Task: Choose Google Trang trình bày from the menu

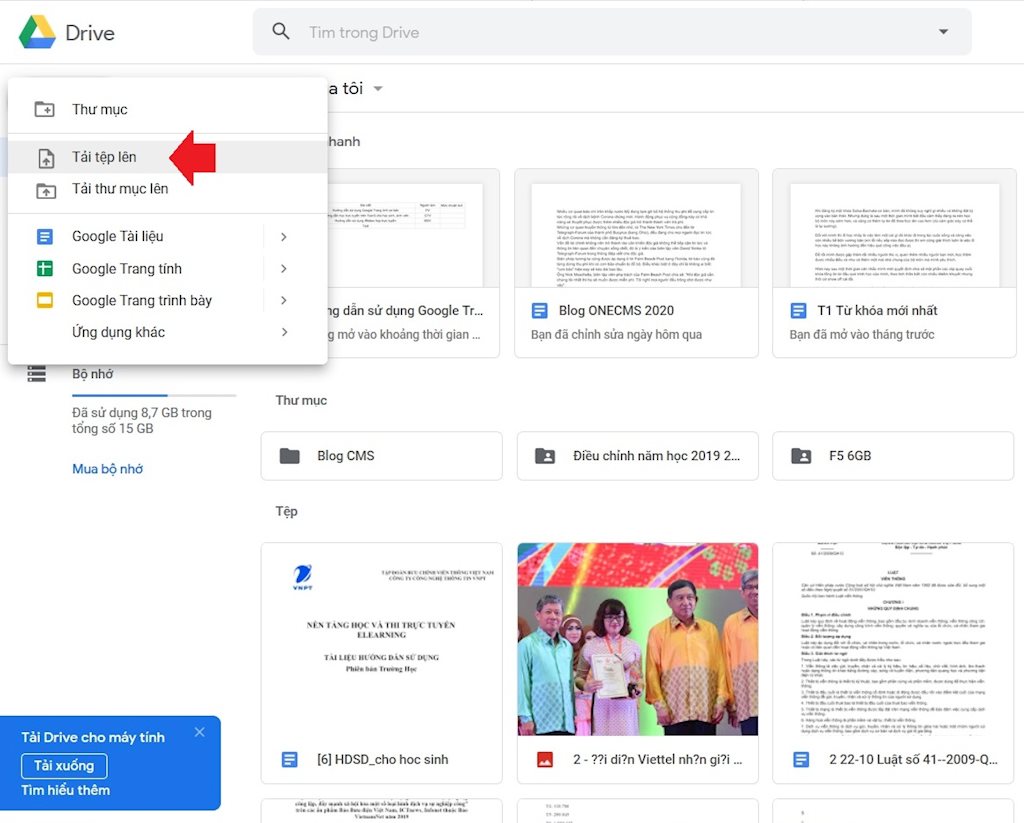Action: [141, 300]
